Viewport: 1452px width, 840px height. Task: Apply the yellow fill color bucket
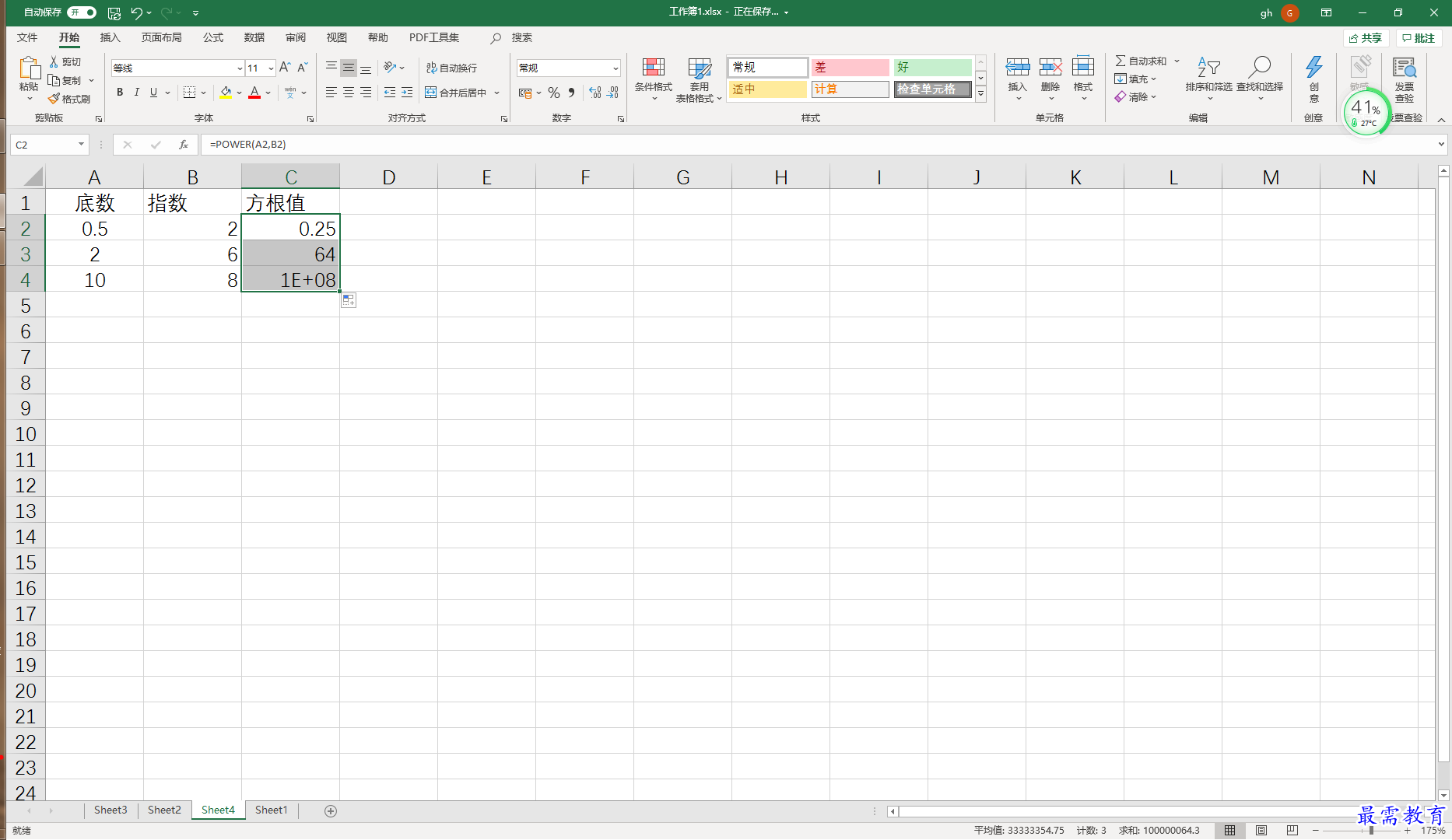(x=226, y=93)
